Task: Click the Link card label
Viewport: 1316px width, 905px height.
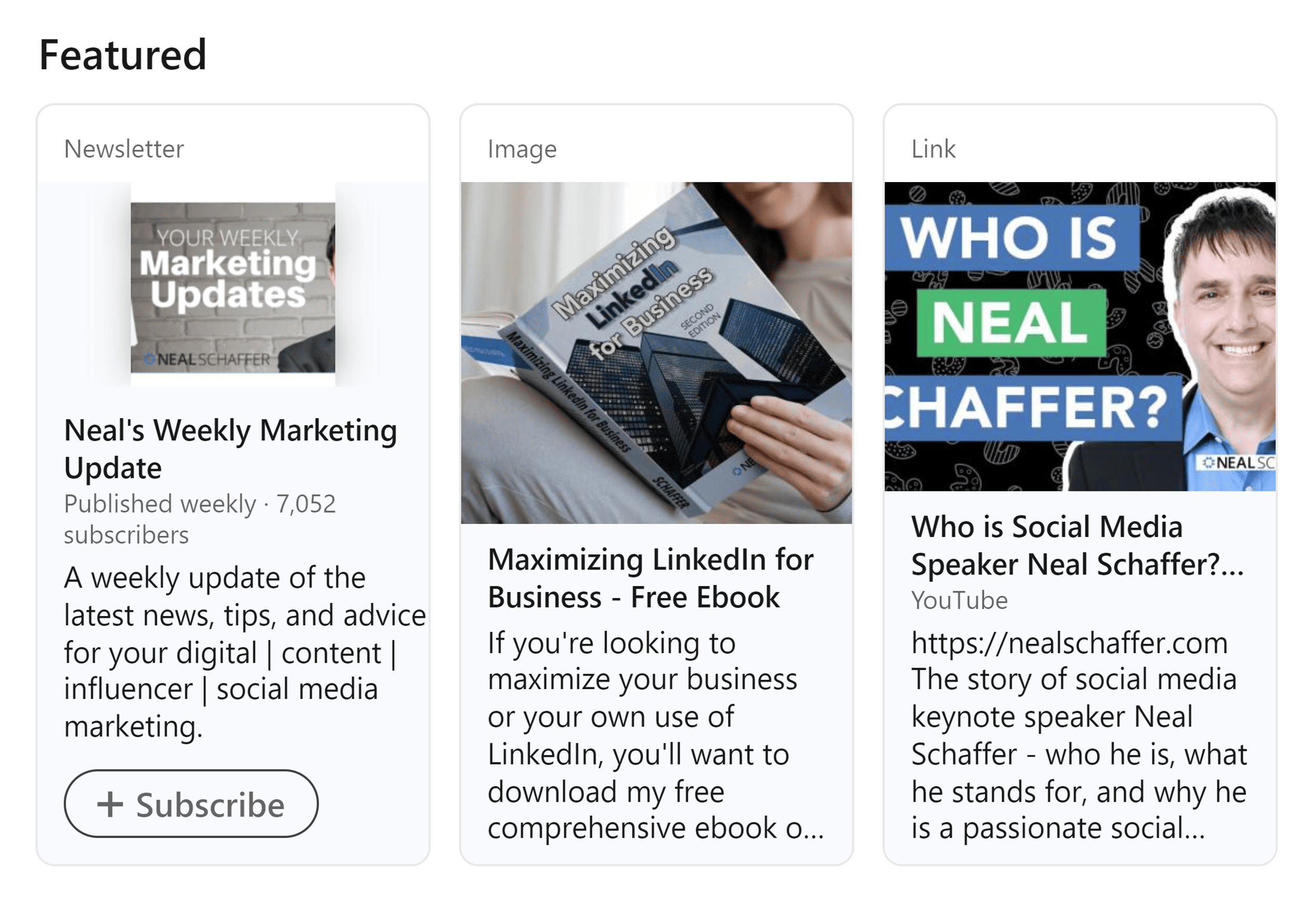Action: (x=933, y=149)
